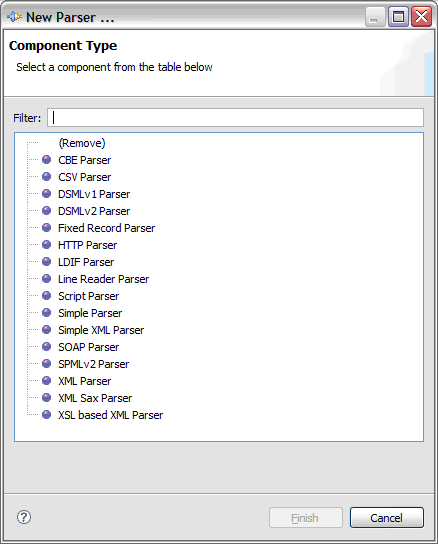The height and width of the screenshot is (544, 438).
Task: Open help with the question mark icon
Action: [24, 517]
